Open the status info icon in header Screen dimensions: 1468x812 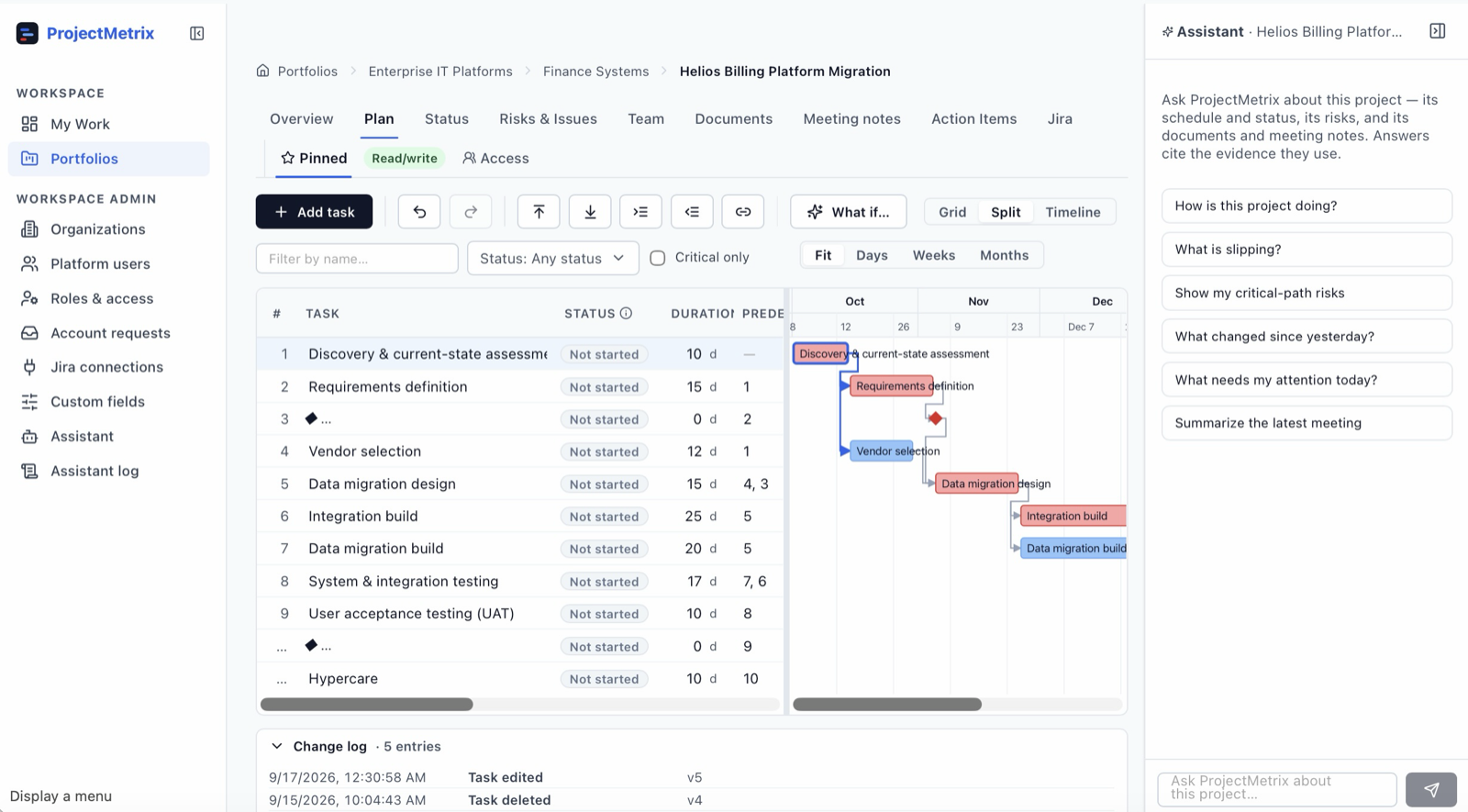click(626, 313)
